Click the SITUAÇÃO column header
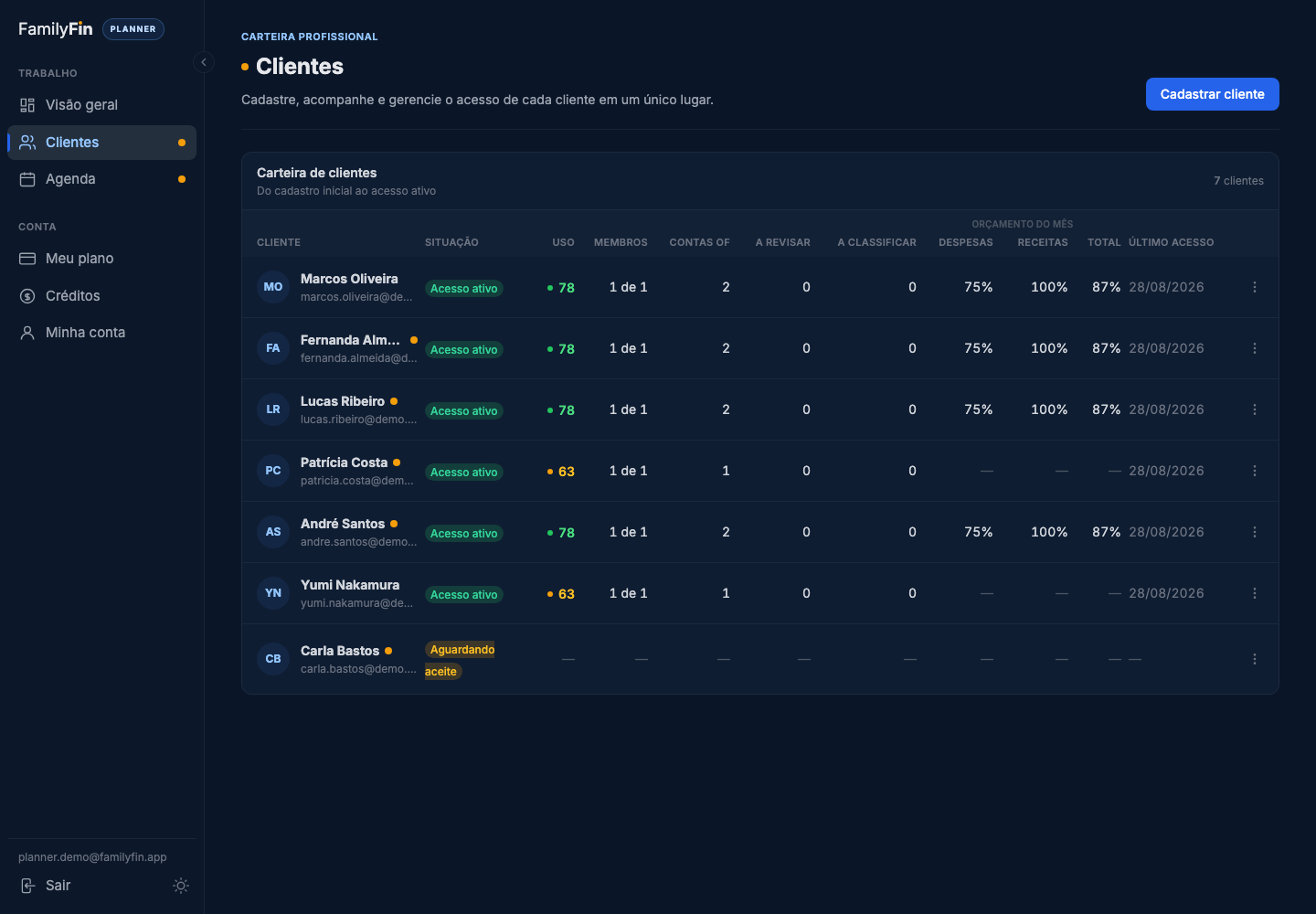This screenshot has height=914, width=1316. point(451,242)
